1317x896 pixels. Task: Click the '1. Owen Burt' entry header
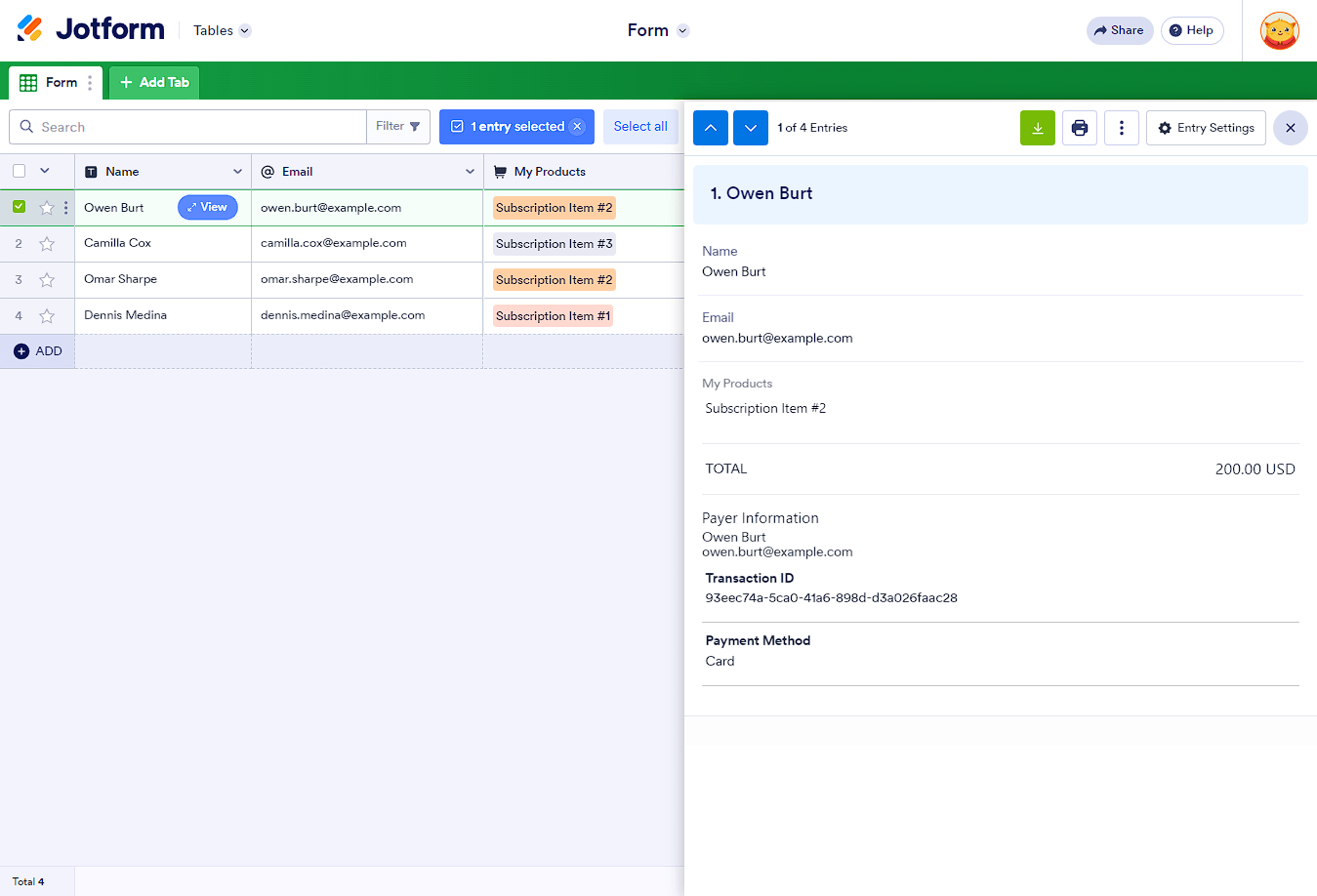(x=1000, y=194)
